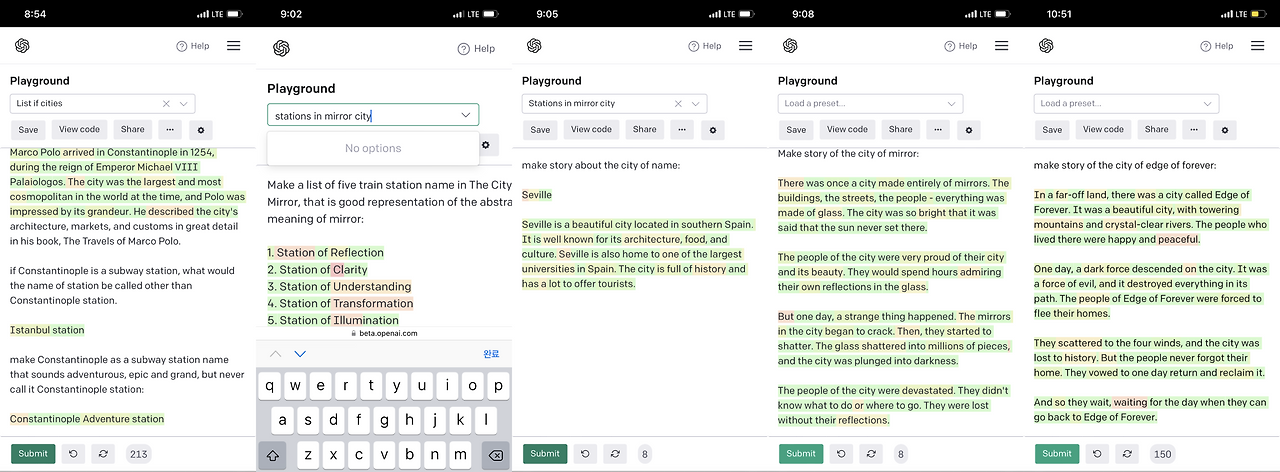
Task: Click Submit in the 9:08 screen
Action: click(801, 454)
